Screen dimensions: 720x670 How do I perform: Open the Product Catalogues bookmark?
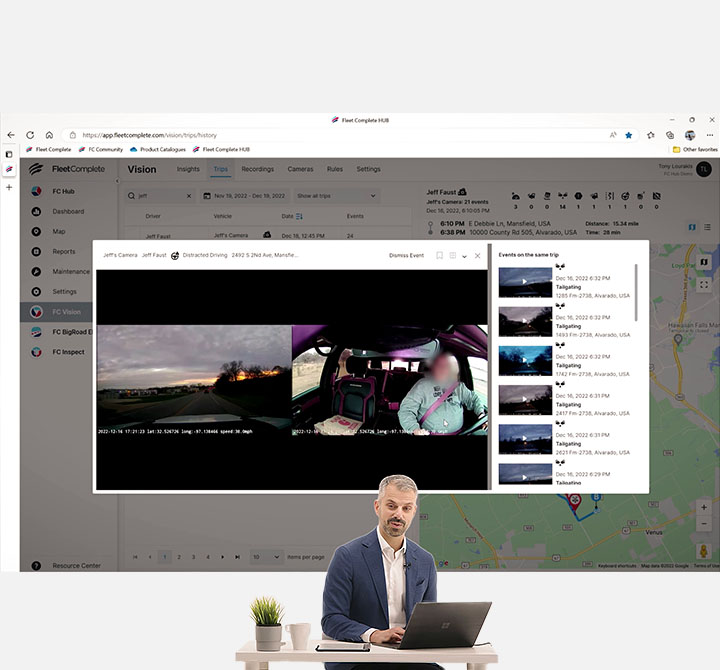158,149
